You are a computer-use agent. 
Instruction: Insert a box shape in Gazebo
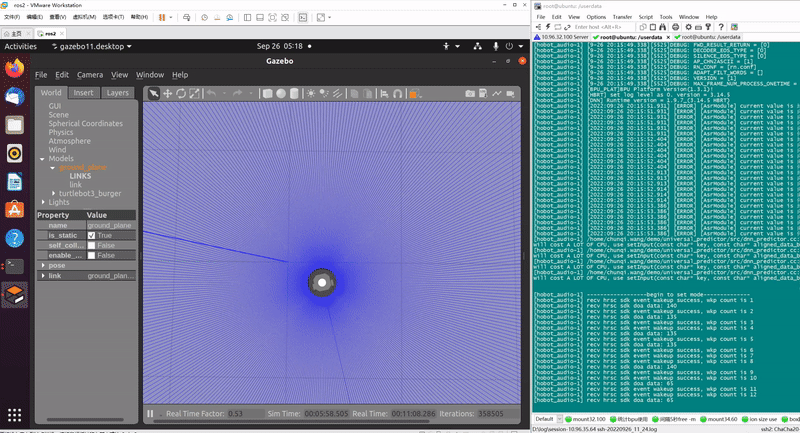267,93
